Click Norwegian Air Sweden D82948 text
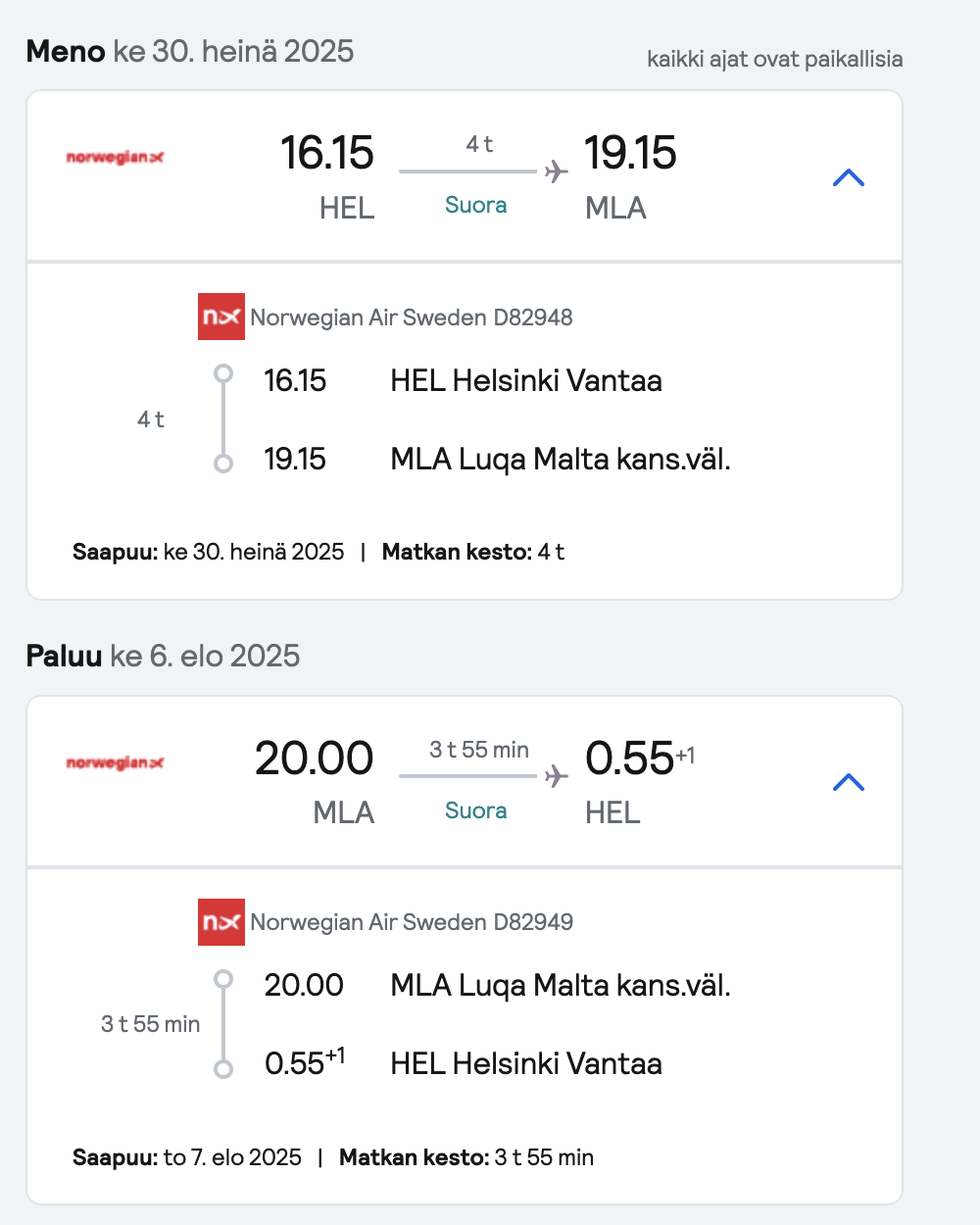Image resolution: width=980 pixels, height=1225 pixels. (x=412, y=318)
